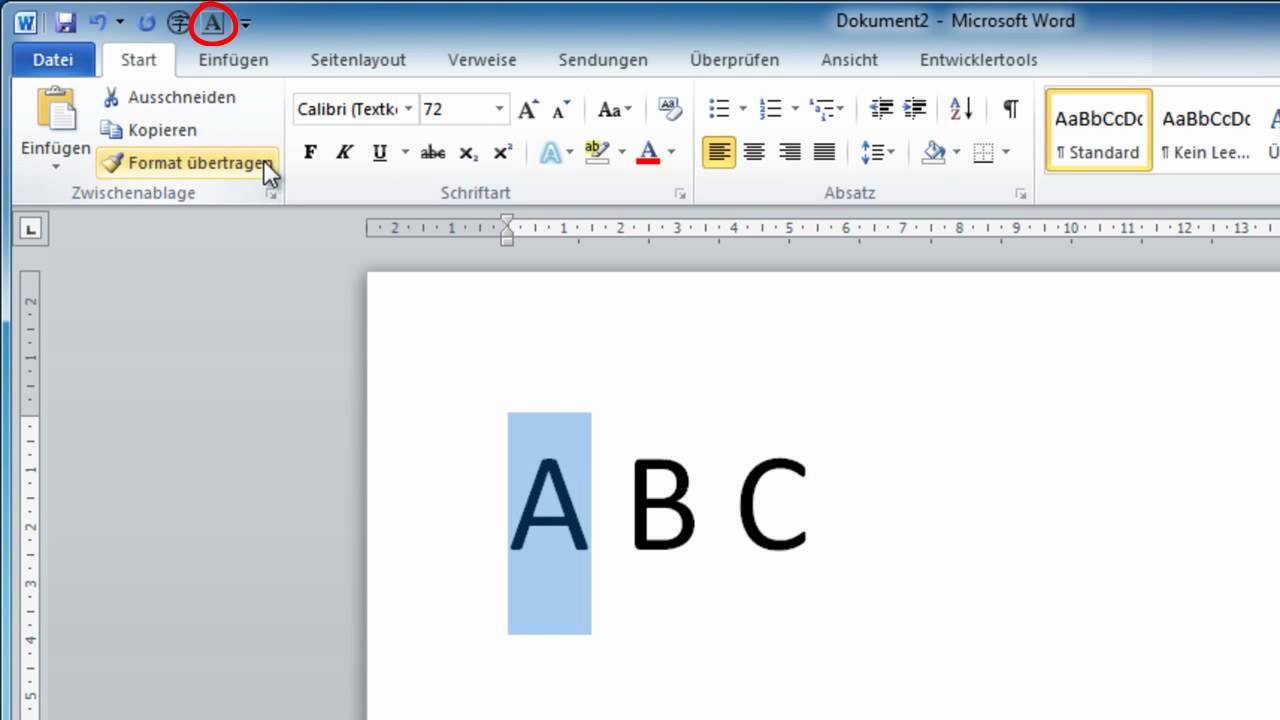Click the large Einfügen paste icon
The height and width of the screenshot is (720, 1280).
57,108
